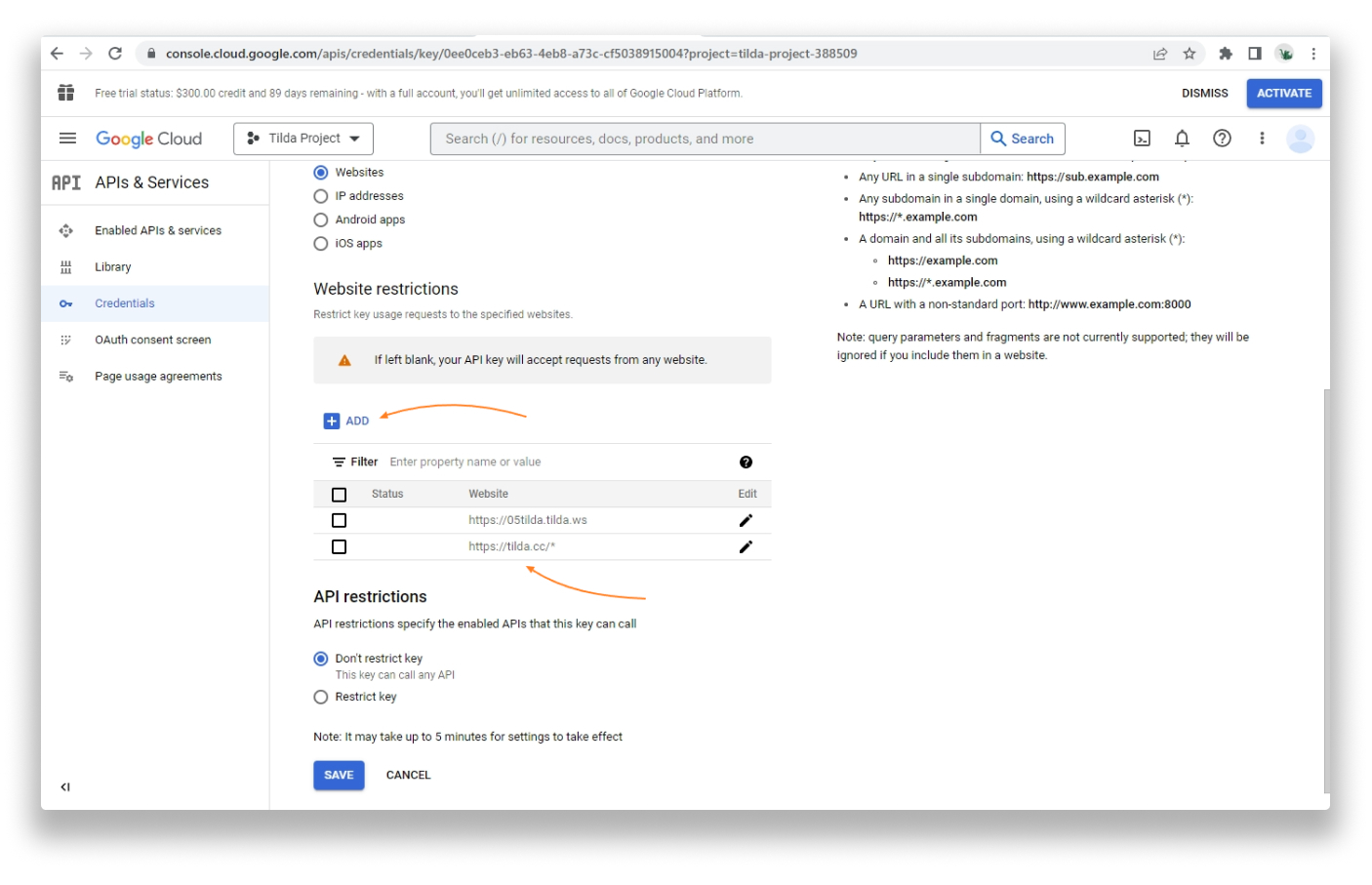
Task: Click the page vertical scrollbar
Action: pos(1326,590)
